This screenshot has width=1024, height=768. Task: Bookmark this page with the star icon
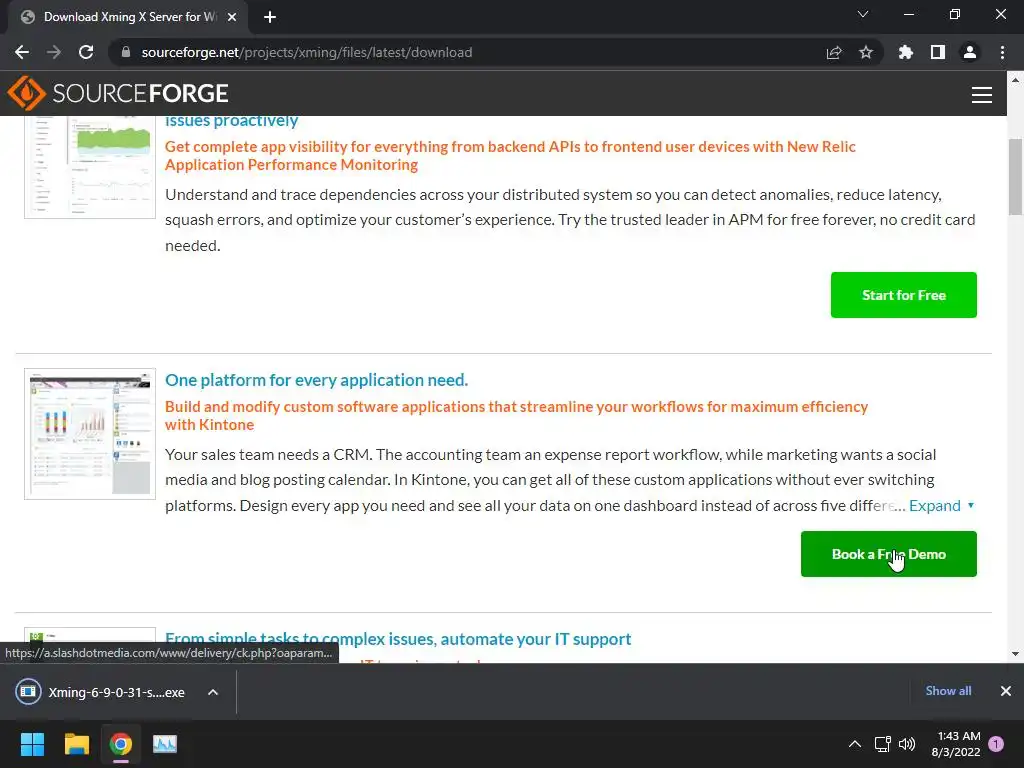coord(866,52)
